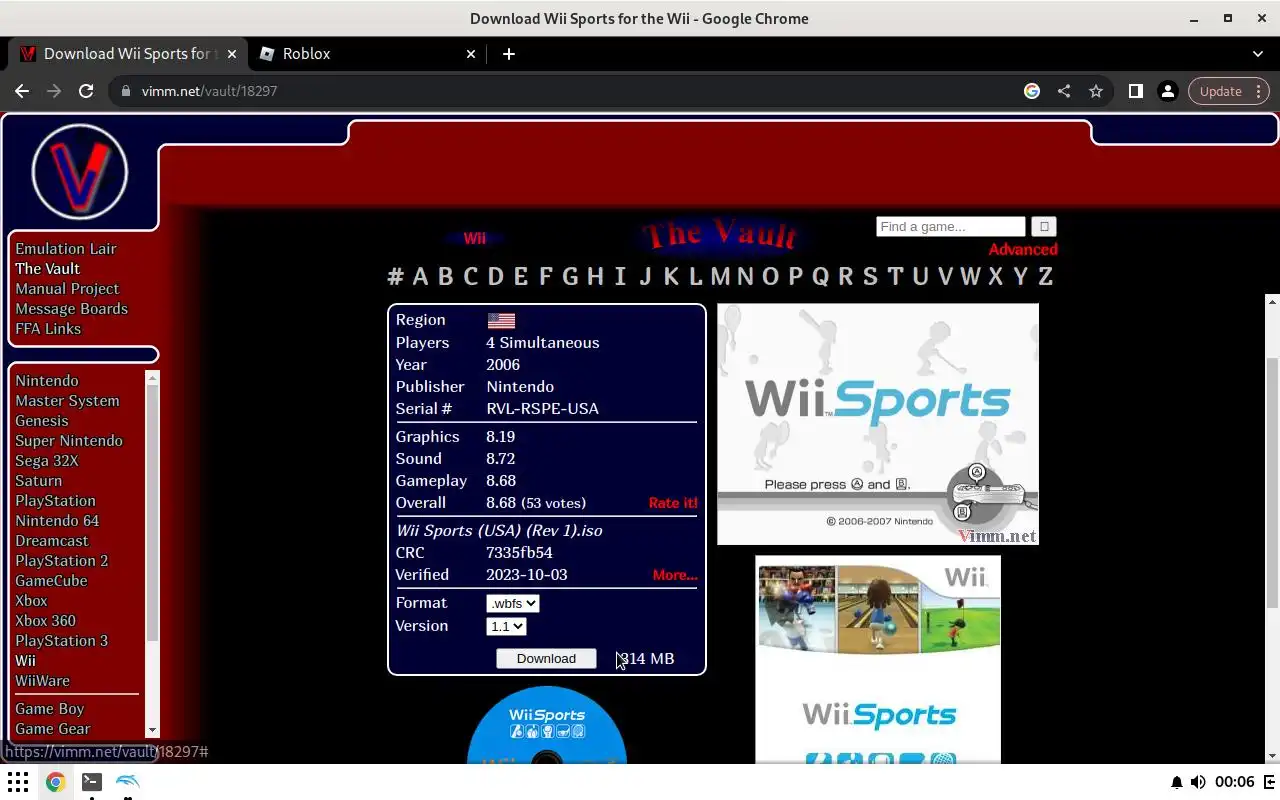Click the volume speaker icon in tray
The width and height of the screenshot is (1280, 800).
pyautogui.click(x=1198, y=782)
